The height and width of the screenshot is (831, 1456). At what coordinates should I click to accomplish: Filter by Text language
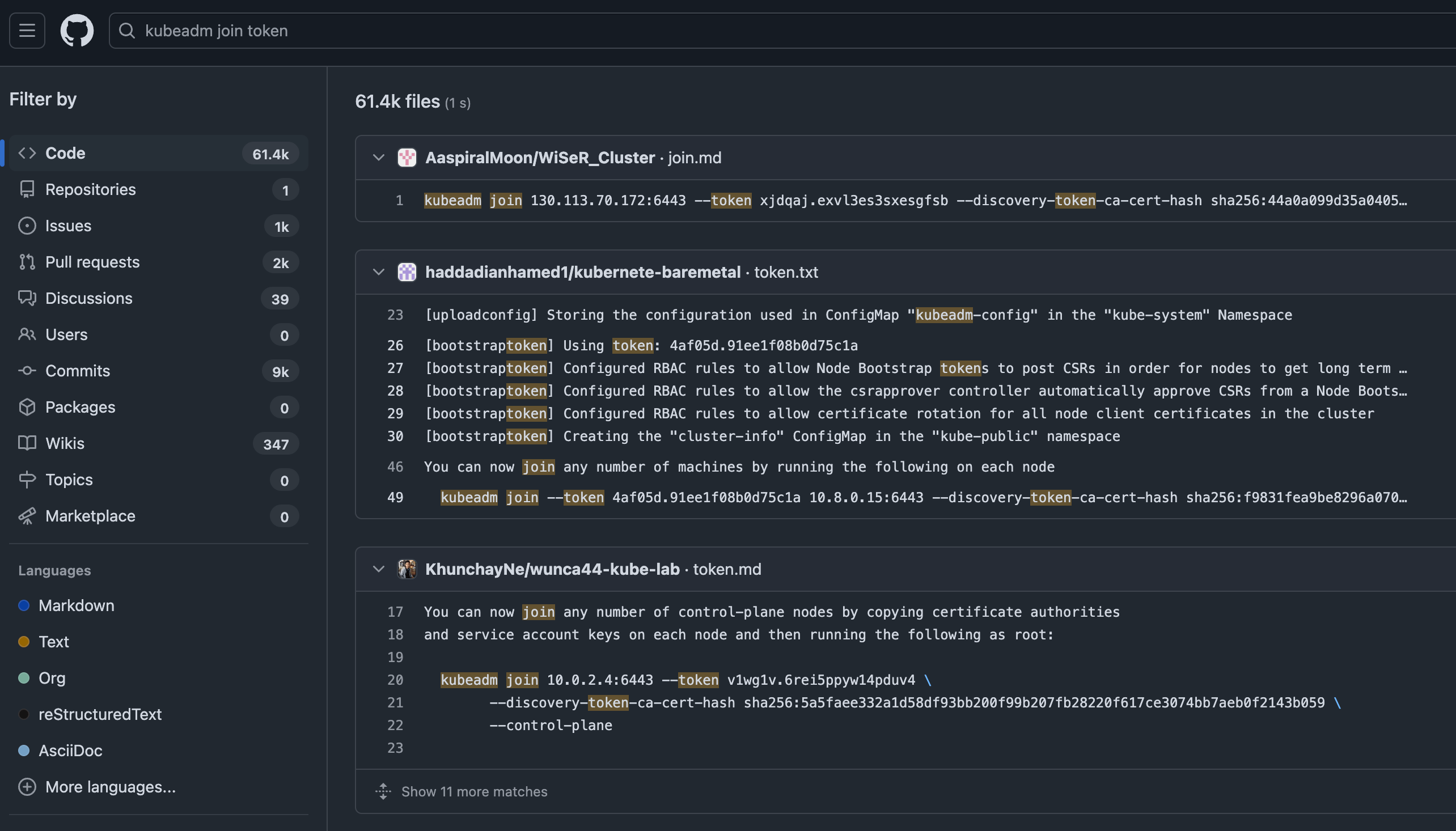[x=54, y=642]
